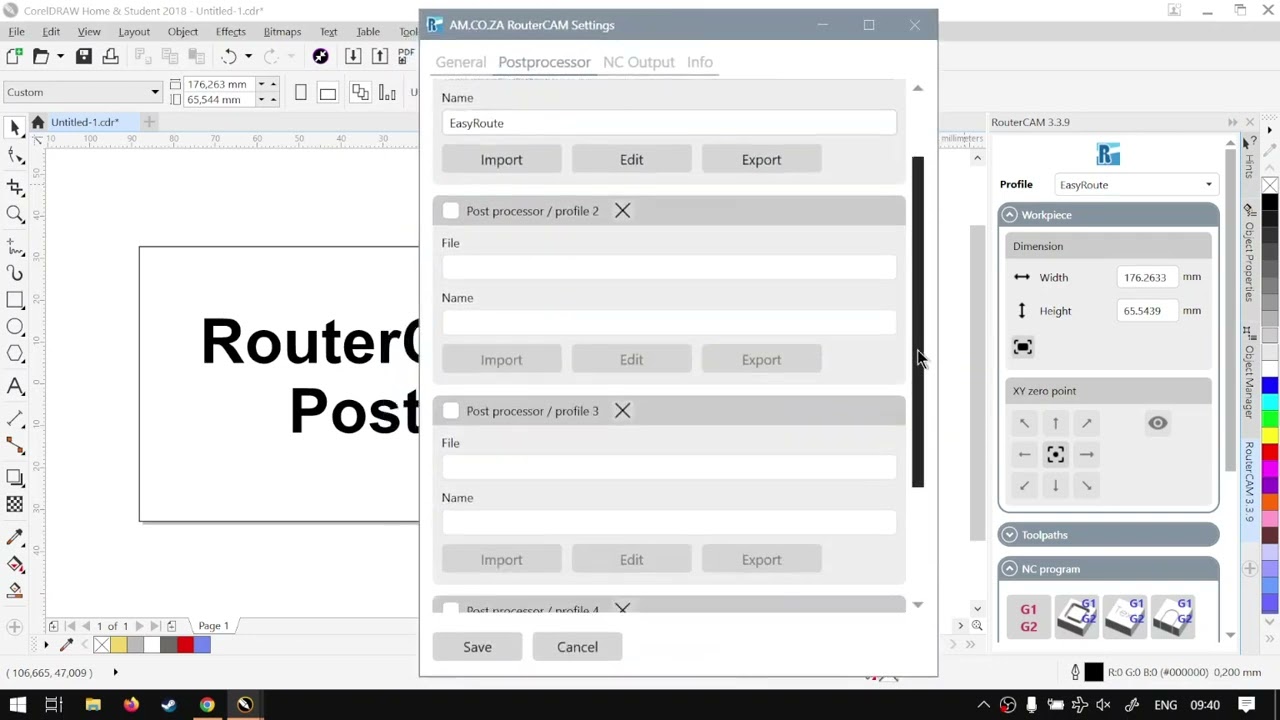Image resolution: width=1280 pixels, height=720 pixels.
Task: Collapse the Workpiece section
Action: pos(1009,215)
